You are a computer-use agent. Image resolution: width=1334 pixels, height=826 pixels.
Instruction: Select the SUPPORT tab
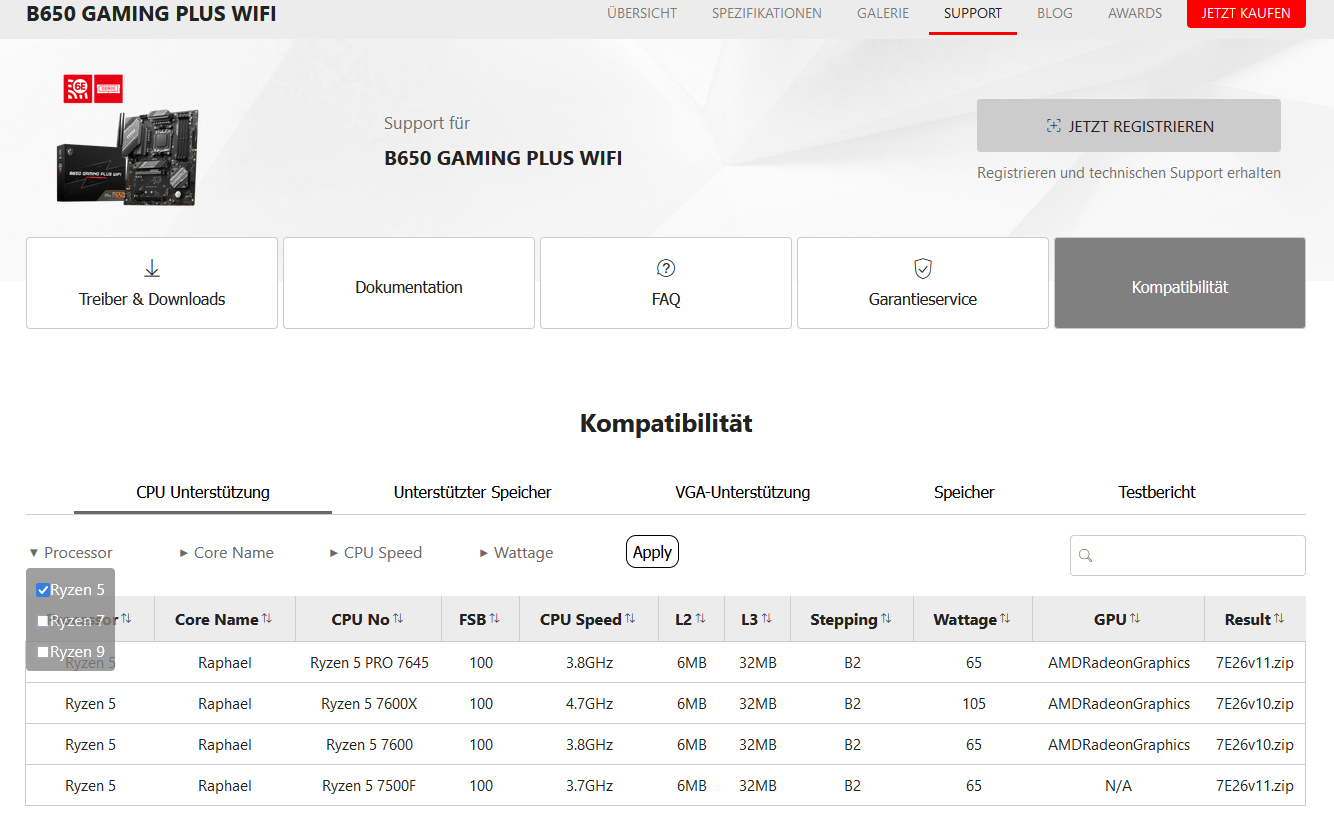click(x=973, y=13)
